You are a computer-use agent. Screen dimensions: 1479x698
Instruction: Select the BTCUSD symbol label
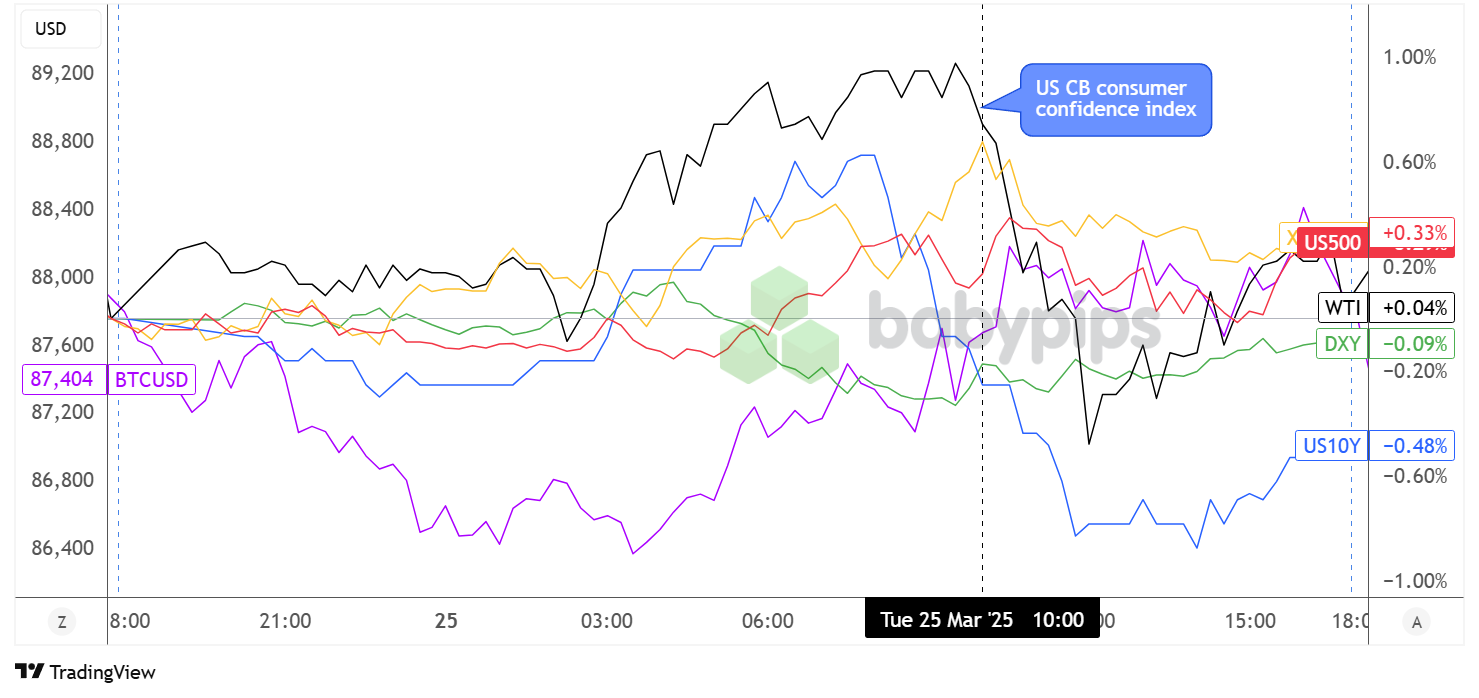coord(151,379)
